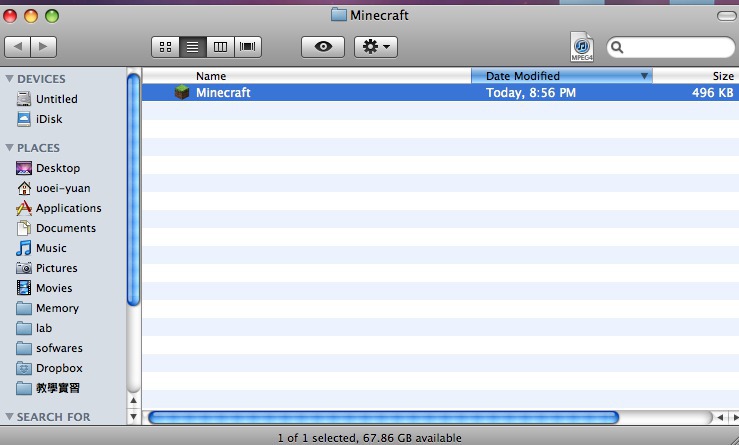Open 教學實習 folder icon in sidebar
Screen dimensions: 739x445
(24, 388)
